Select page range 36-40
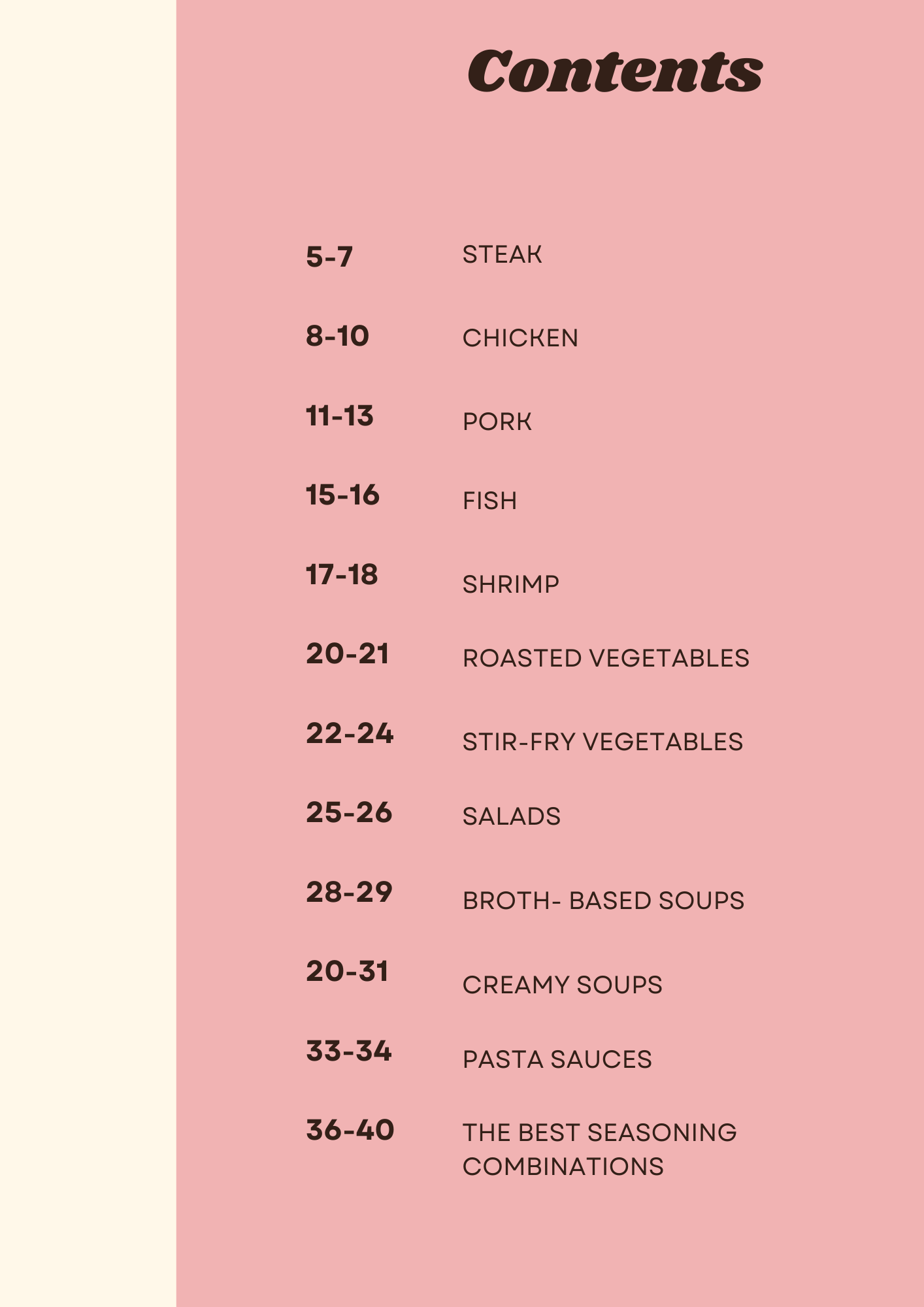This screenshot has height=1307, width=924. 350,1130
